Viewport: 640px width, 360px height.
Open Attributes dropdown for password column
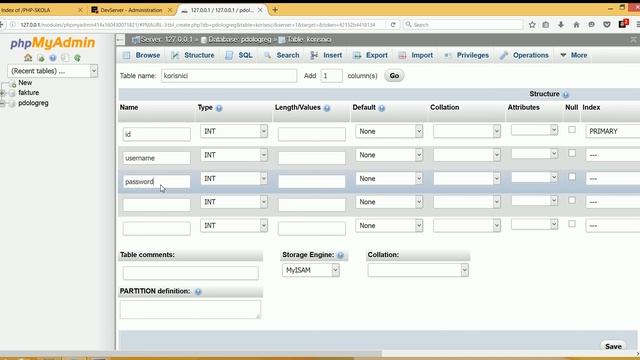coord(534,177)
